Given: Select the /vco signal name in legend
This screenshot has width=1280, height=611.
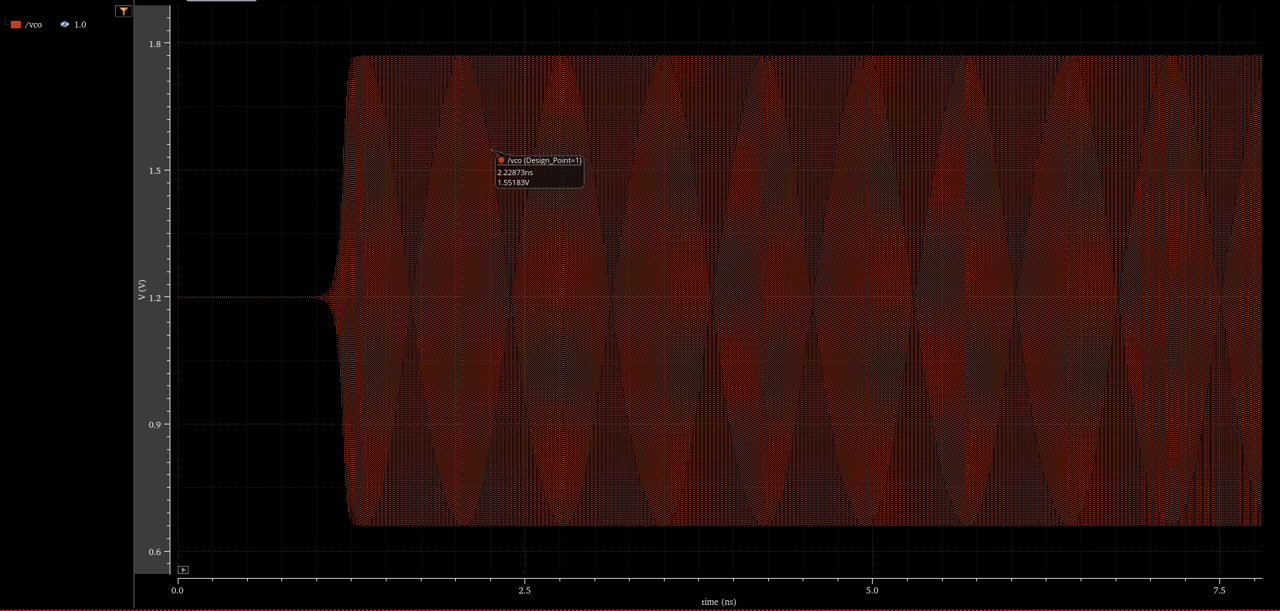Looking at the screenshot, I should pos(34,24).
